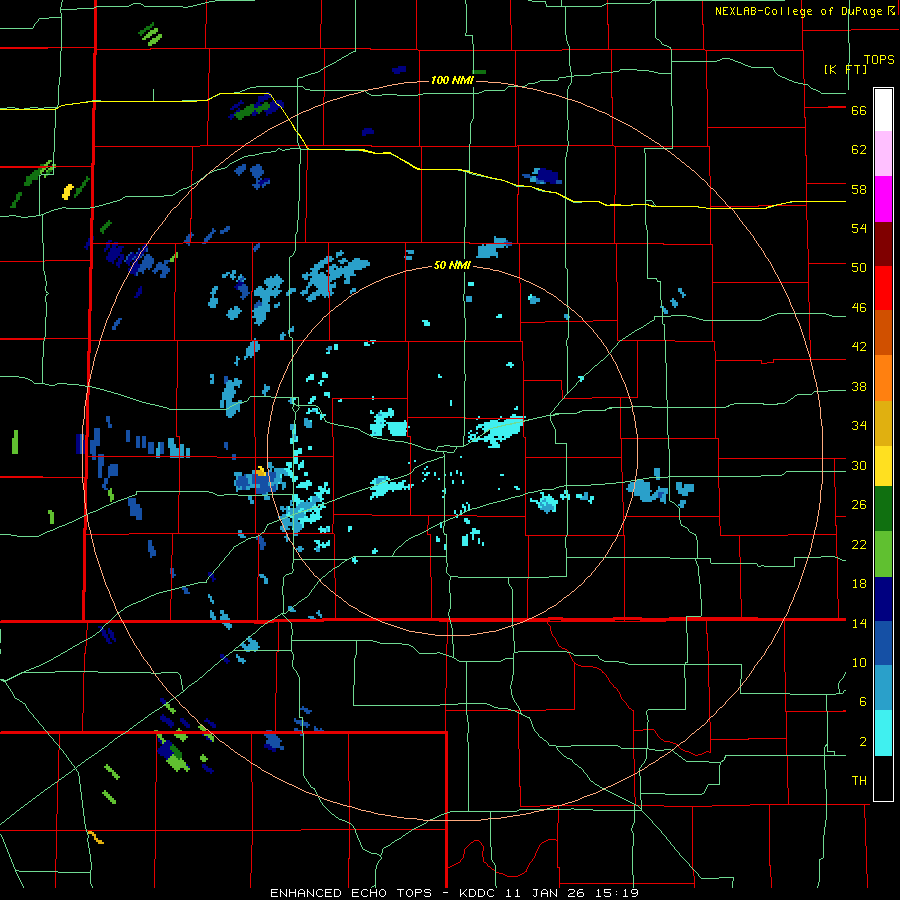Screen dimensions: 900x900
Task: Click the 11 JAN 26 date stamp
Action: coord(547,893)
